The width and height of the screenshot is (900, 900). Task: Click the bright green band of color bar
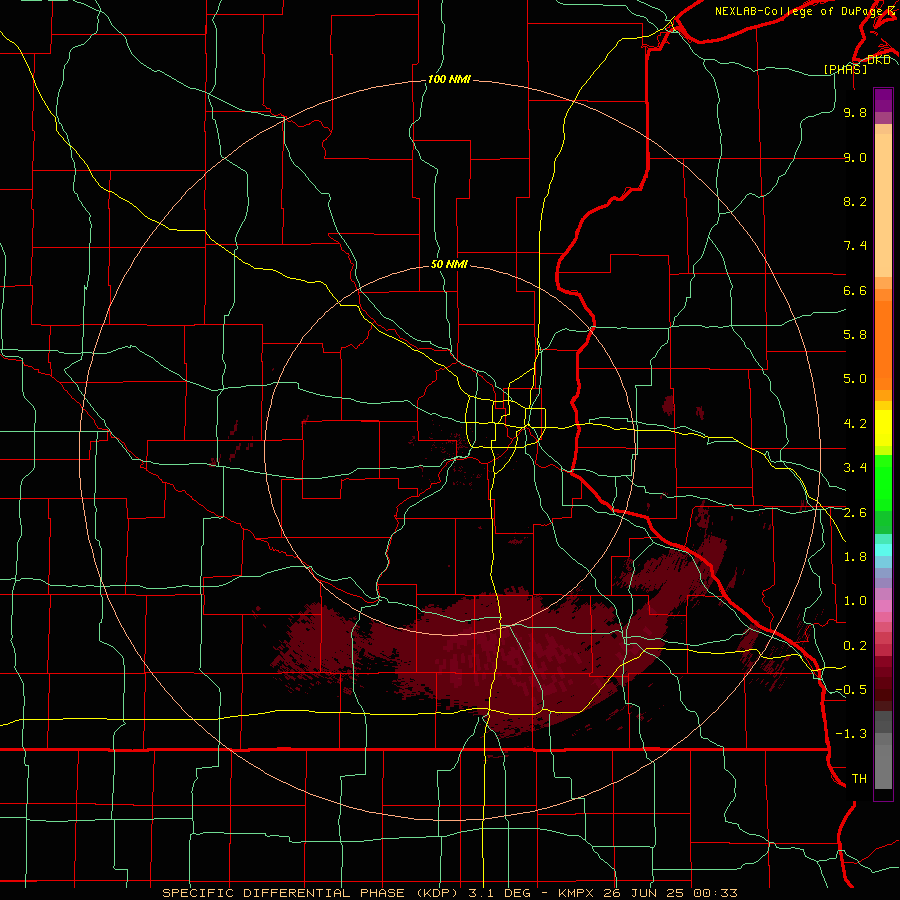(x=883, y=482)
